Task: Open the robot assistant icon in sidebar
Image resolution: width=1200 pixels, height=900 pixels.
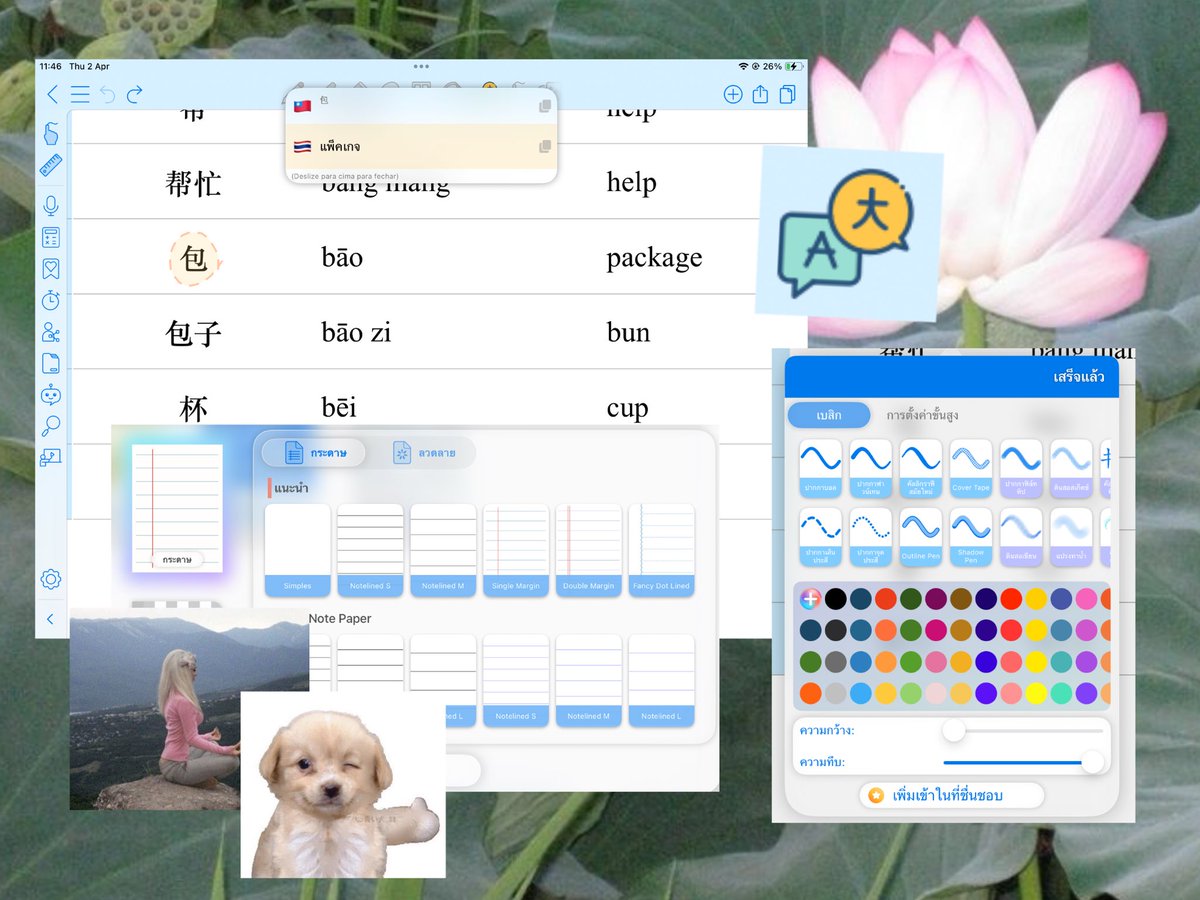Action: 51,395
